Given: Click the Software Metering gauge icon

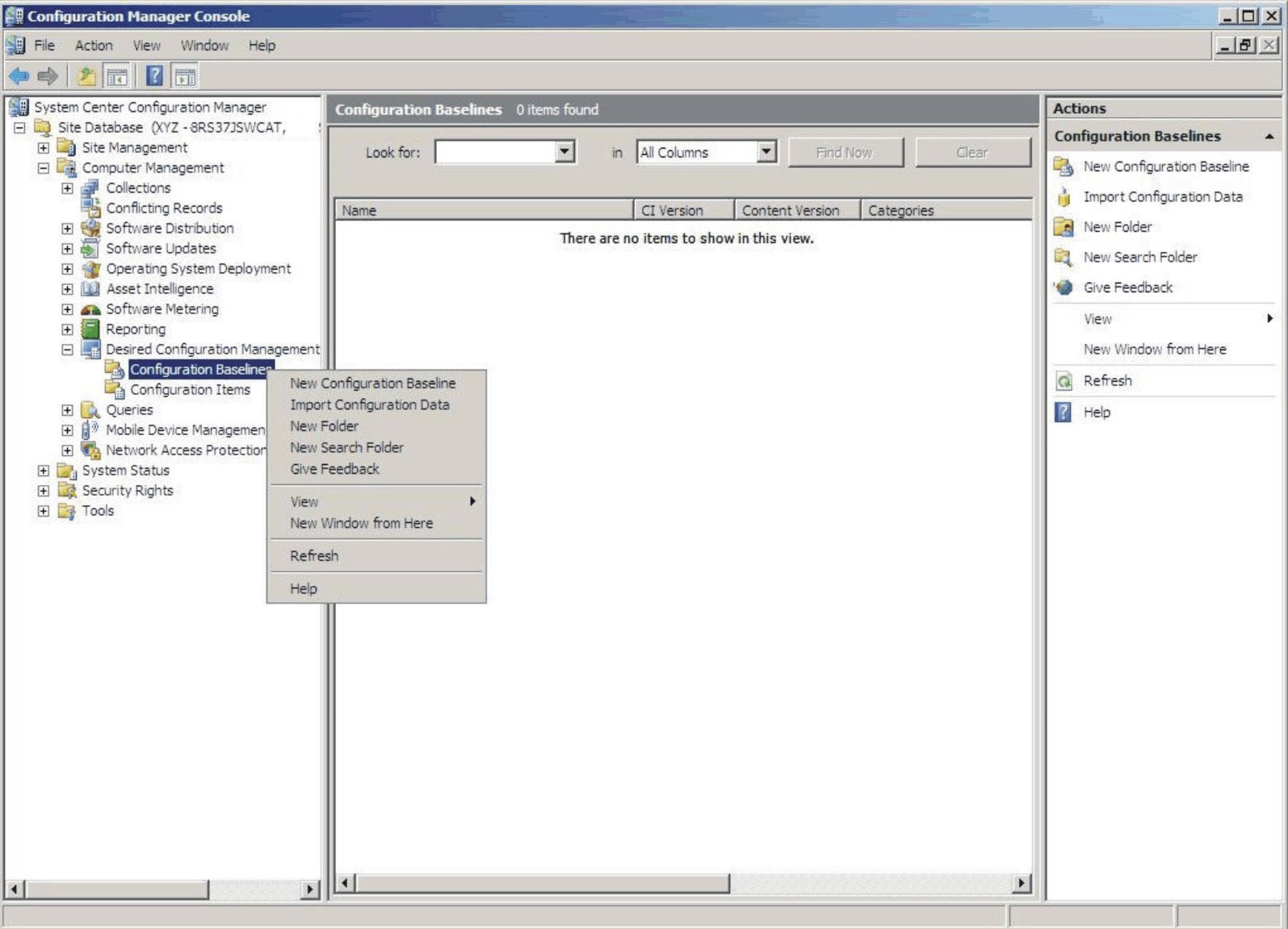Looking at the screenshot, I should [x=90, y=309].
